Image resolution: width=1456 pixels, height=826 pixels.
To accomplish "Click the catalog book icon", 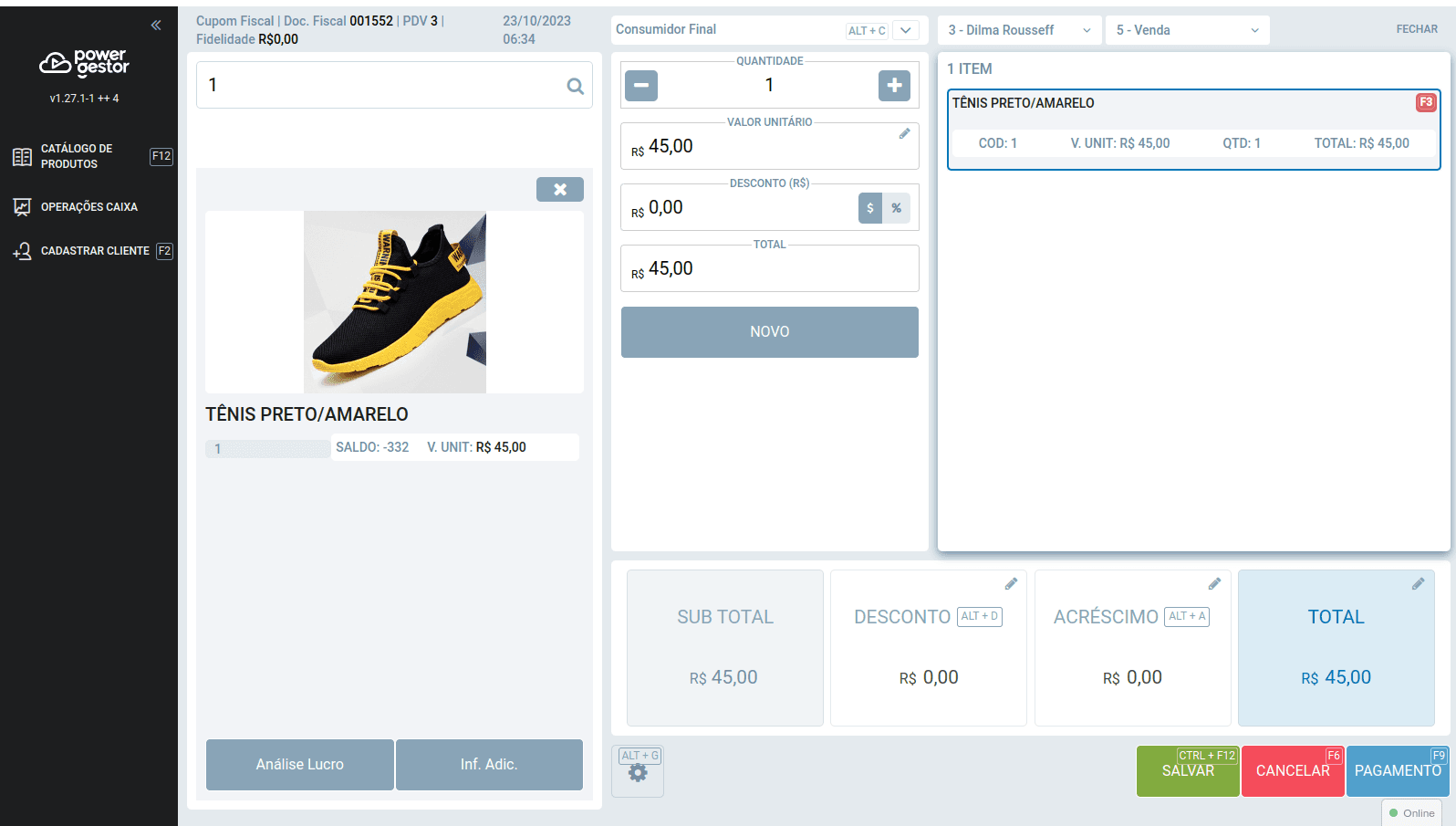I will click(22, 157).
